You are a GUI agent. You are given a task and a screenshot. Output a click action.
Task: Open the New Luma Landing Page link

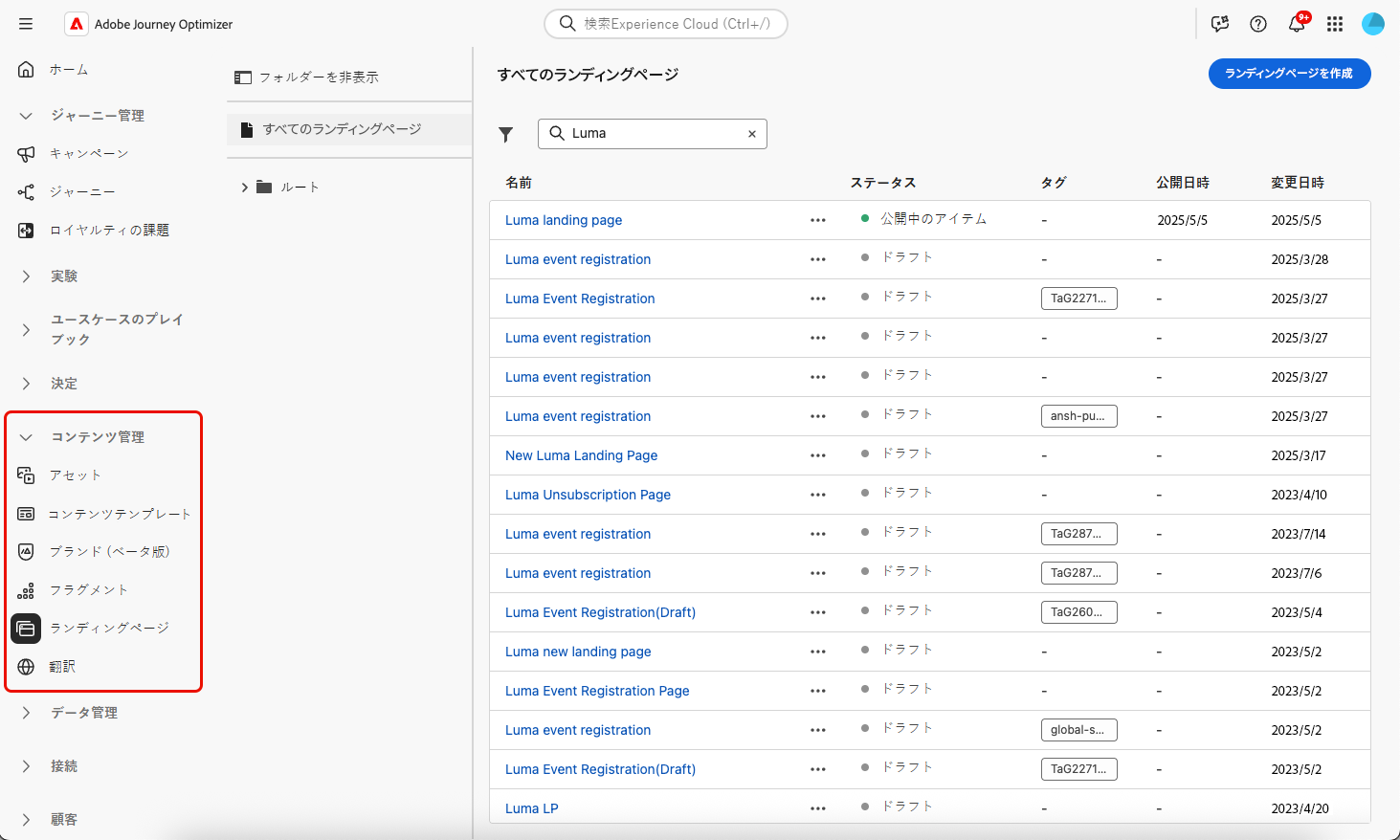tap(582, 455)
